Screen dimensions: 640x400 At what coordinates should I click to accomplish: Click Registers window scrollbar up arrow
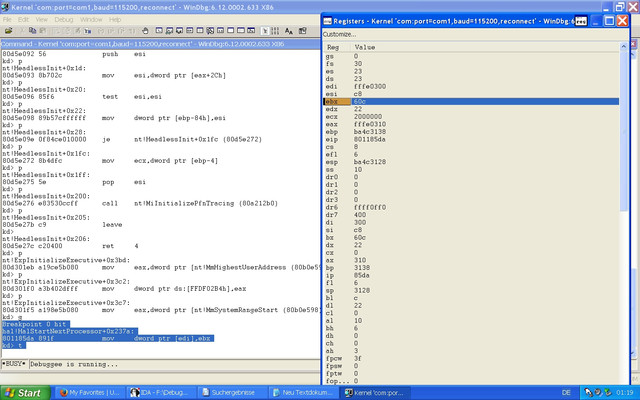click(623, 47)
